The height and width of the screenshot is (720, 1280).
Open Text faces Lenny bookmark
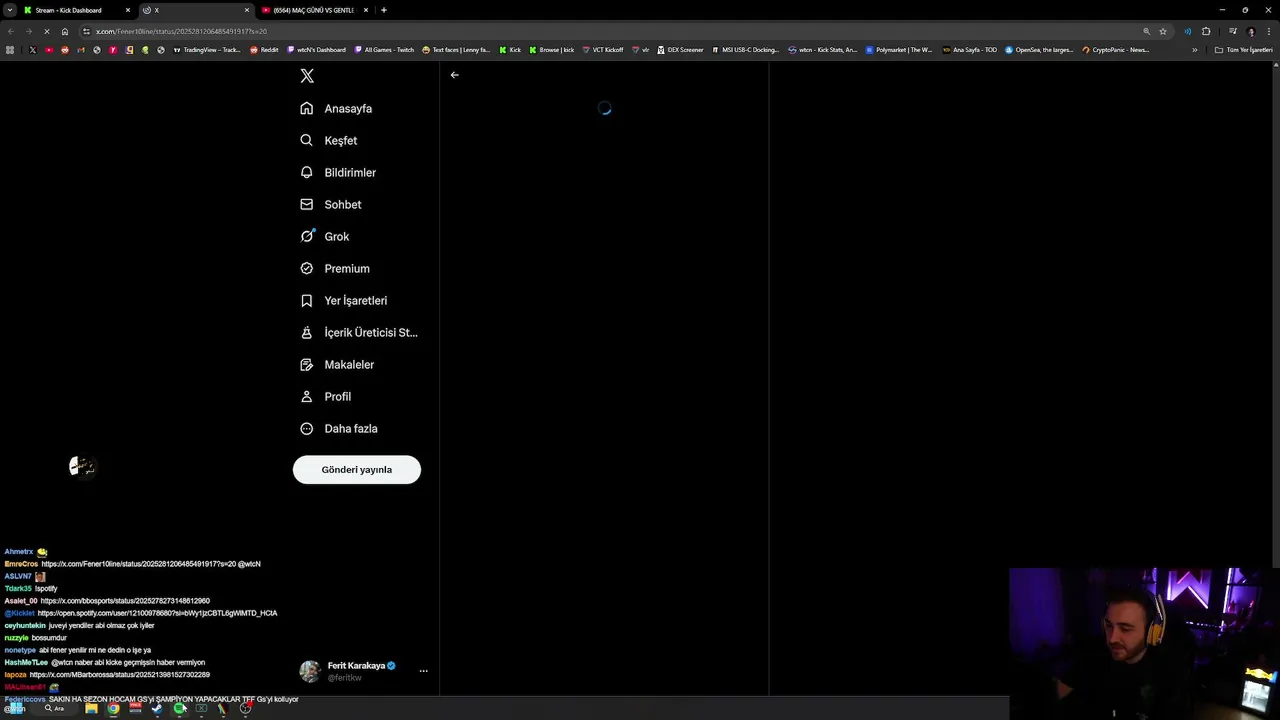[456, 50]
